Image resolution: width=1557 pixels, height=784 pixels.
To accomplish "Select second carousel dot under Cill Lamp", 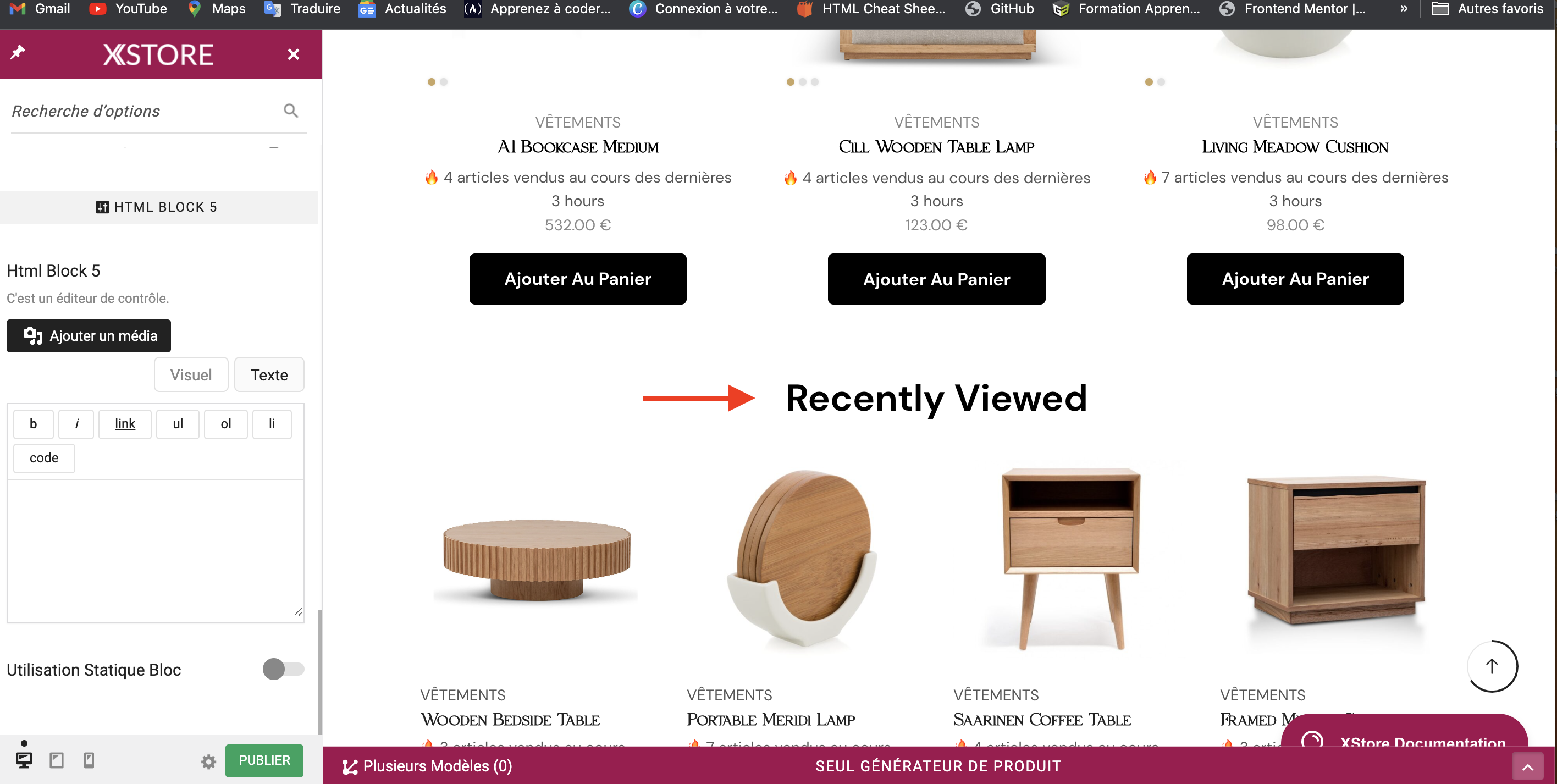I will (x=803, y=81).
